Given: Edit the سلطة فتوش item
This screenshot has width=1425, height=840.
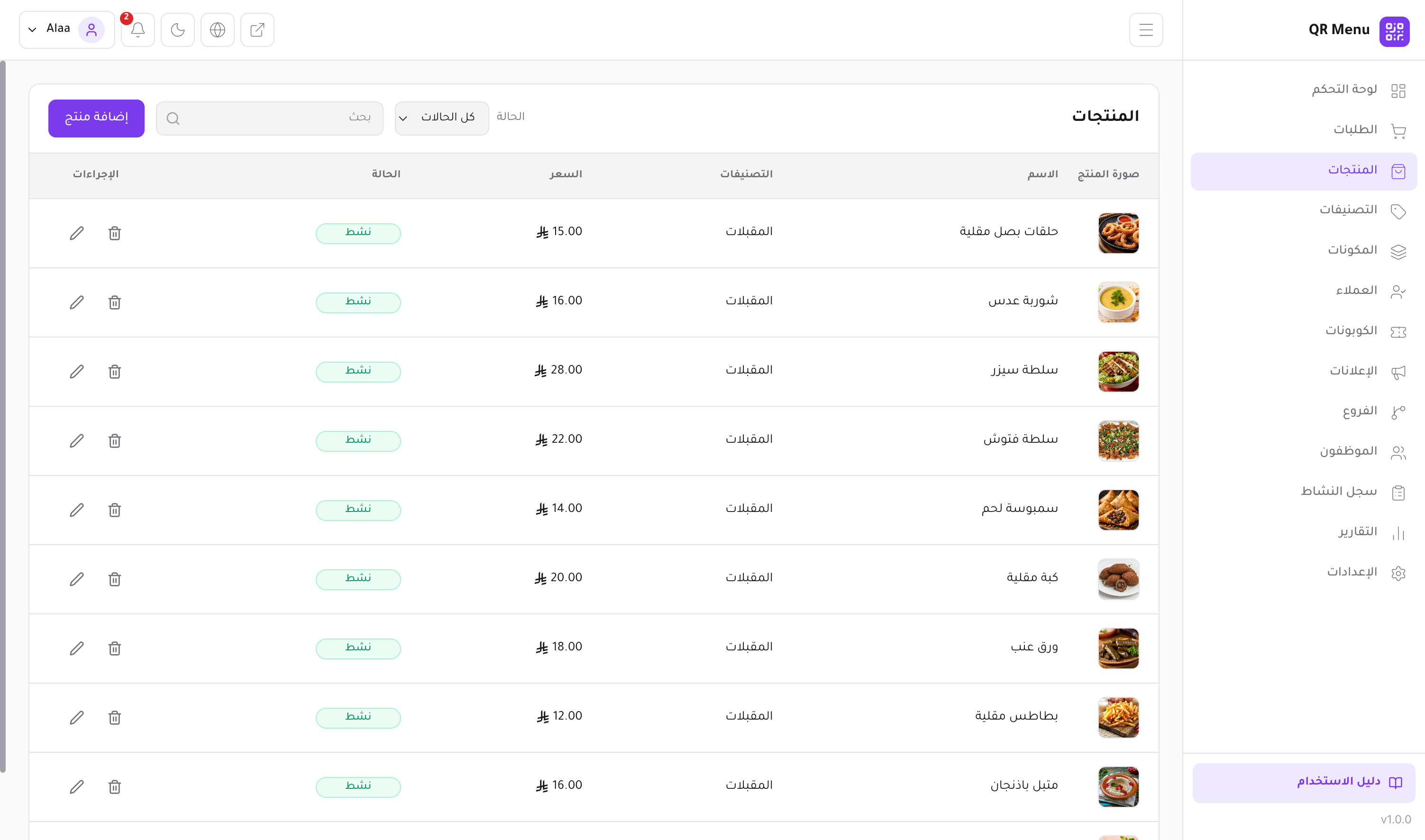Looking at the screenshot, I should coord(77,441).
